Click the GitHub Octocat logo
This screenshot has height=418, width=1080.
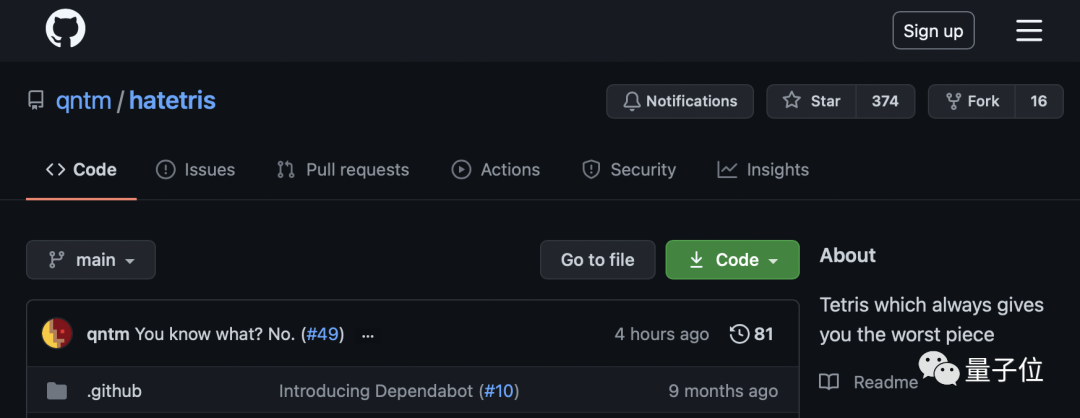pos(65,30)
